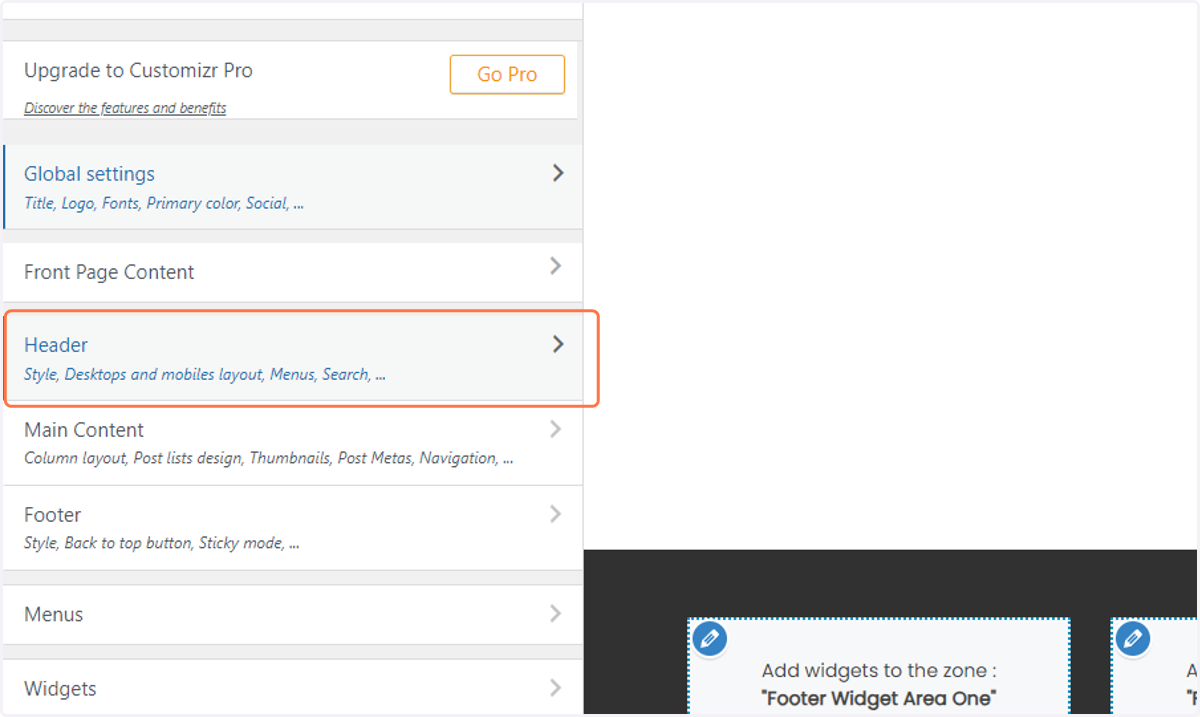Click 'Title, Logo, Fonts, Primary color, Social' description
The width and height of the screenshot is (1200, 717).
point(164,203)
